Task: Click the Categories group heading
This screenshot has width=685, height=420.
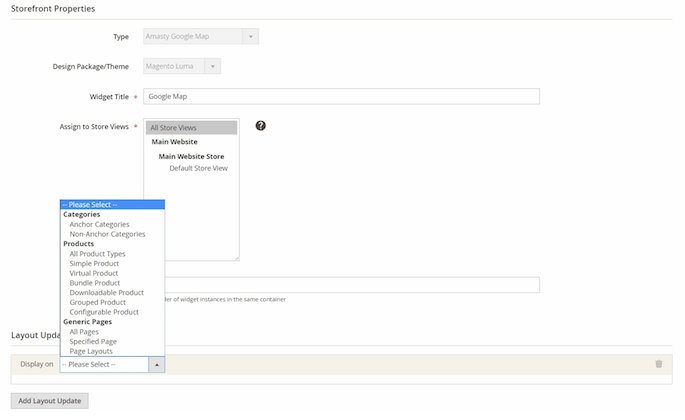Action: (x=81, y=215)
